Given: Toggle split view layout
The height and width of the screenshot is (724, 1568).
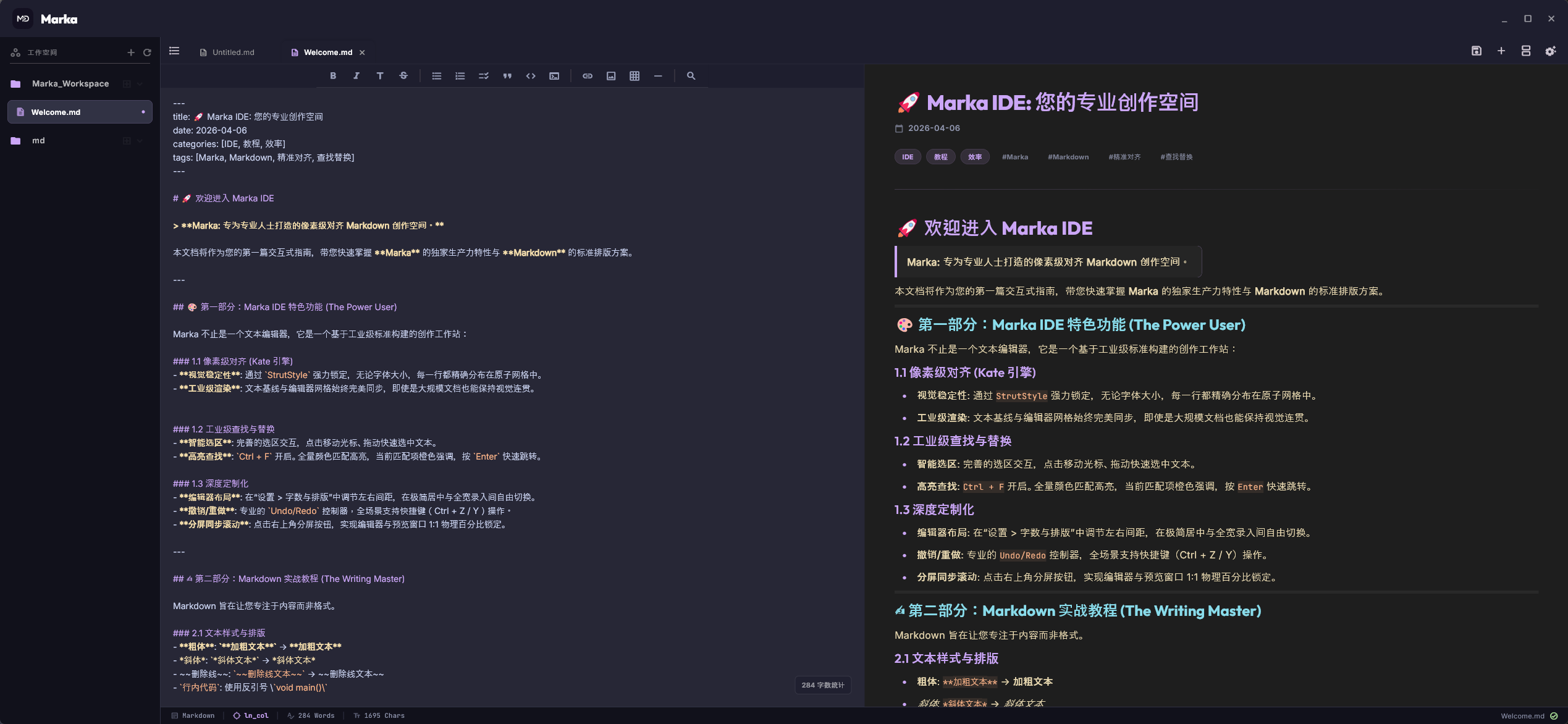Looking at the screenshot, I should pos(1526,51).
